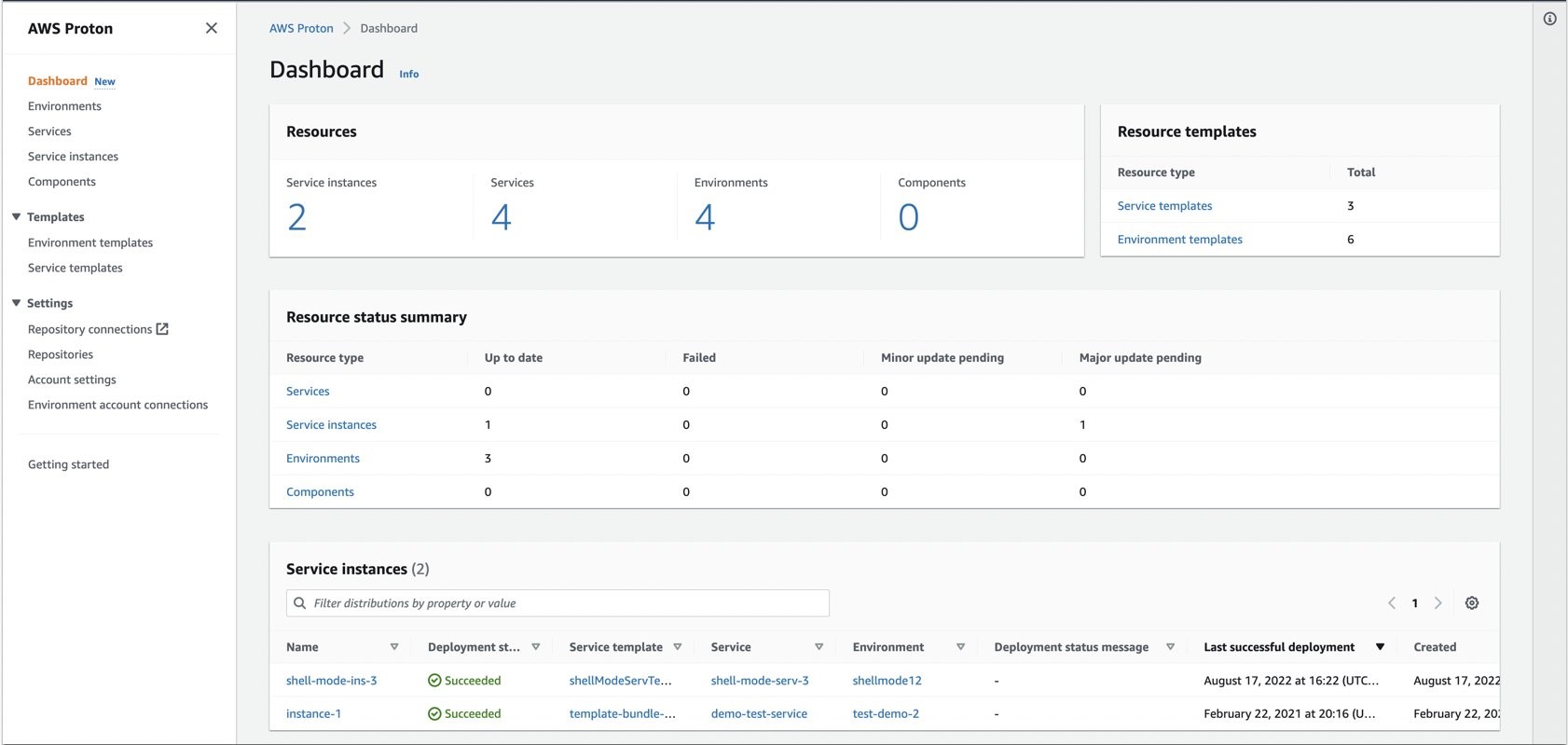Open shell-mode-serv-3 service link

760,681
